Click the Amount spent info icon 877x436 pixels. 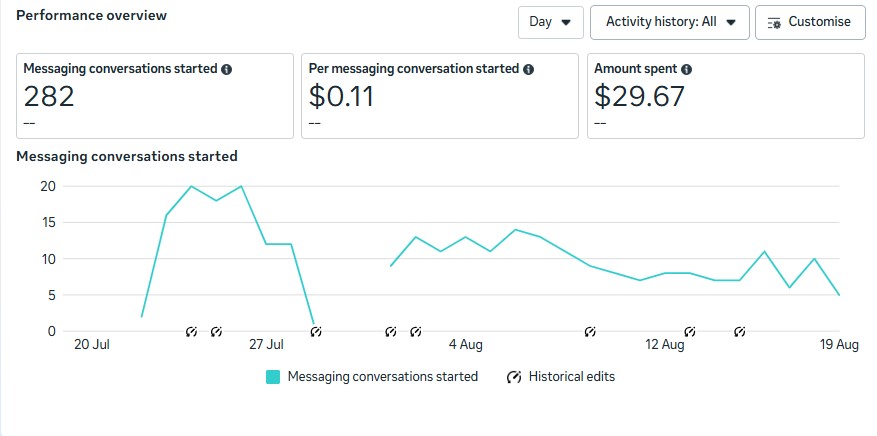(686, 70)
